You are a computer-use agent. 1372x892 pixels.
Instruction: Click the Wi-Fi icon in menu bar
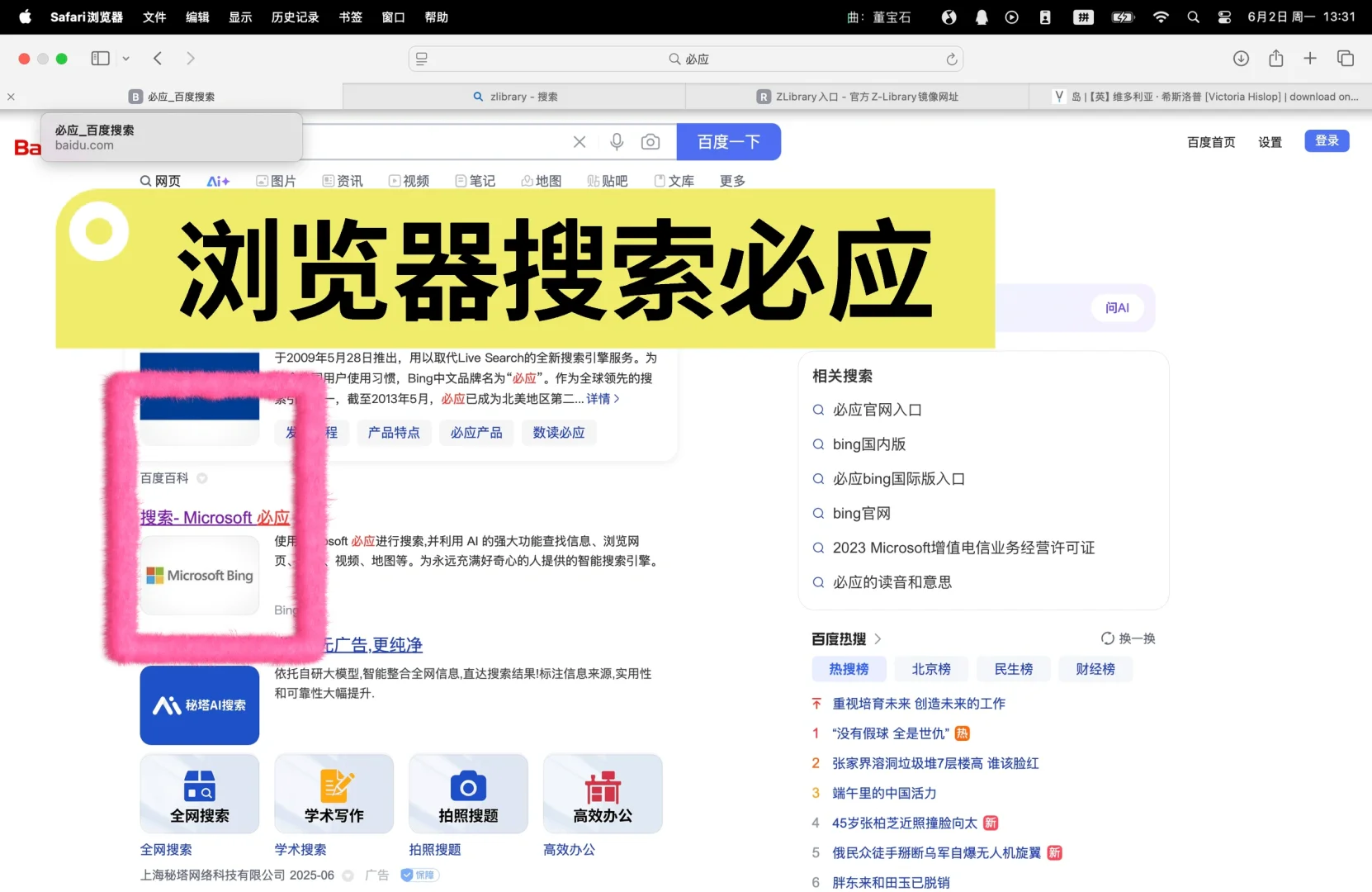(x=1161, y=17)
